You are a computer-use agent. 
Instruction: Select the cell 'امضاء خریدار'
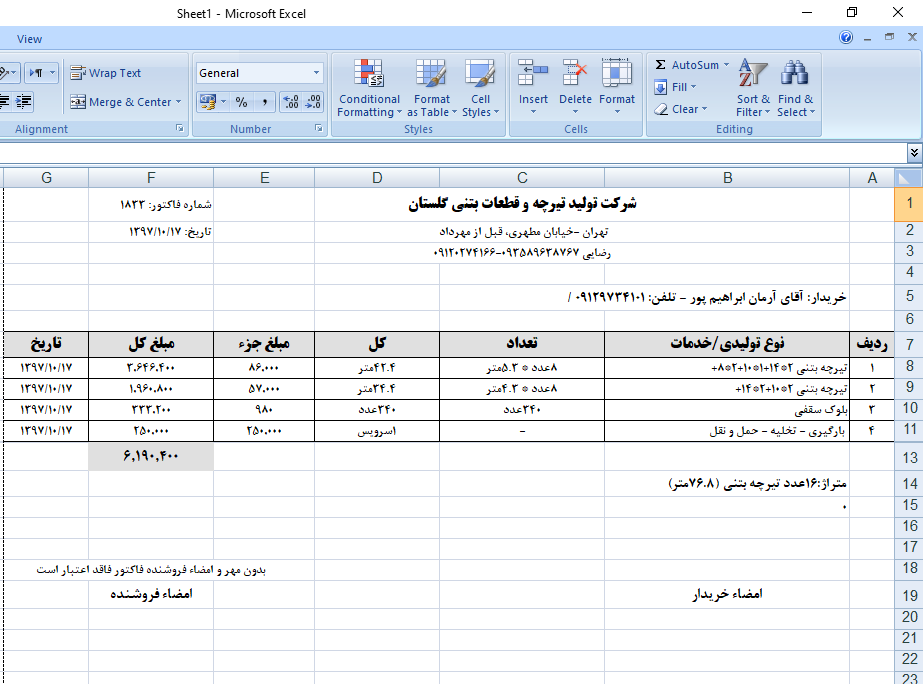coord(727,595)
